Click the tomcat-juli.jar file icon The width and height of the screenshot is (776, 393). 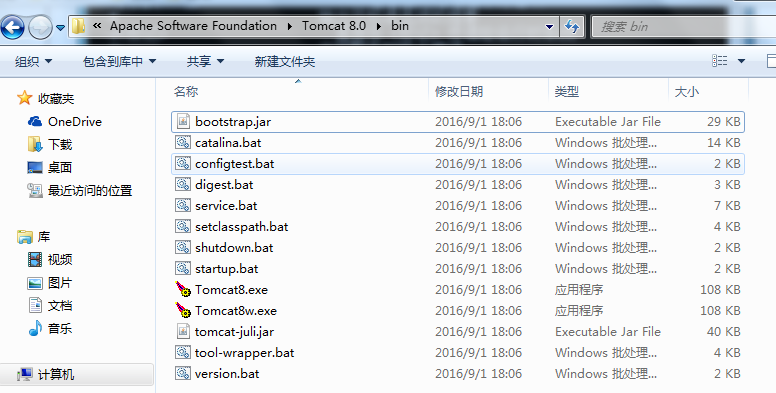(183, 331)
